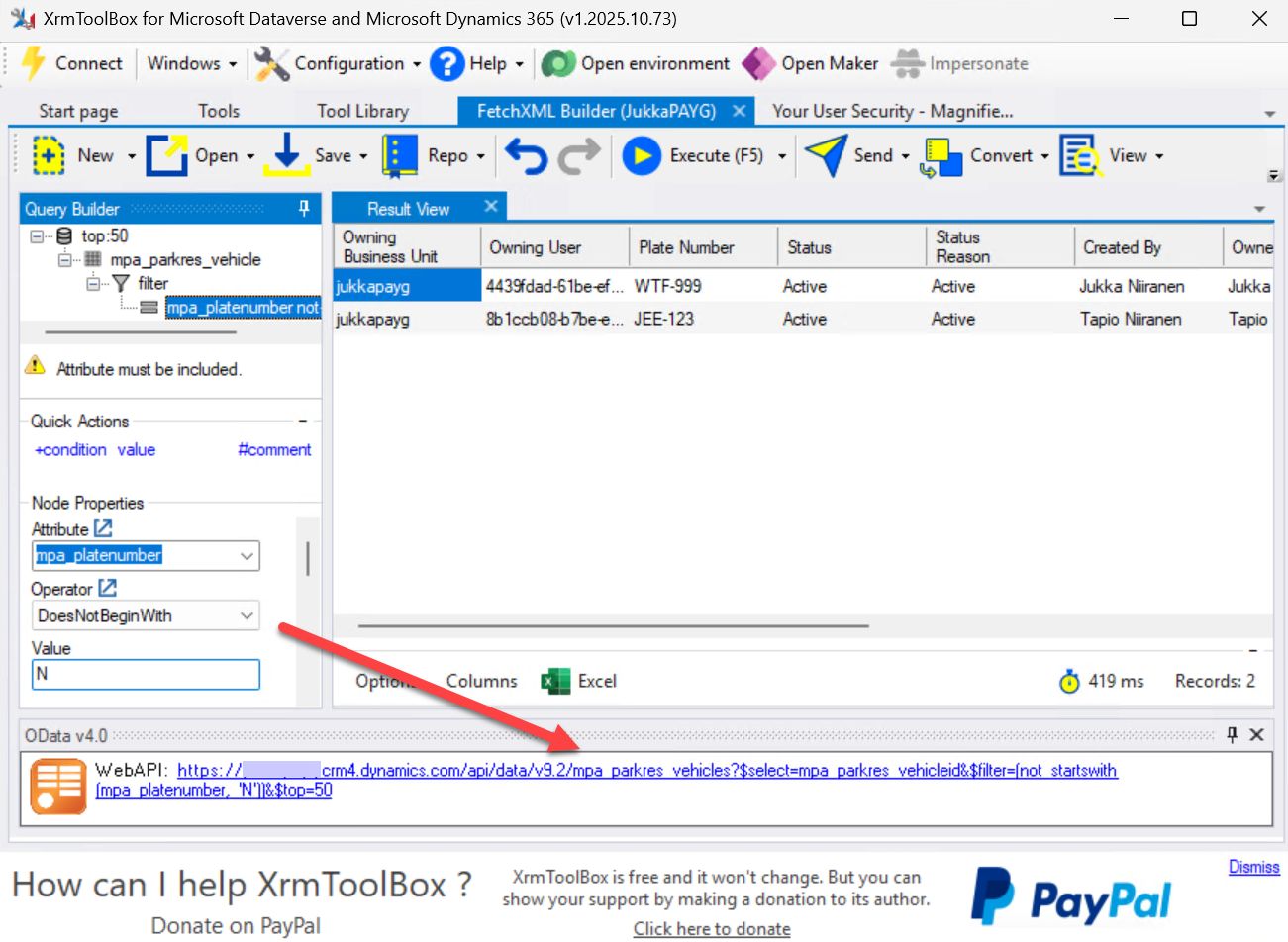Click the New query icon
This screenshot has width=1288, height=942.
pos(49,155)
